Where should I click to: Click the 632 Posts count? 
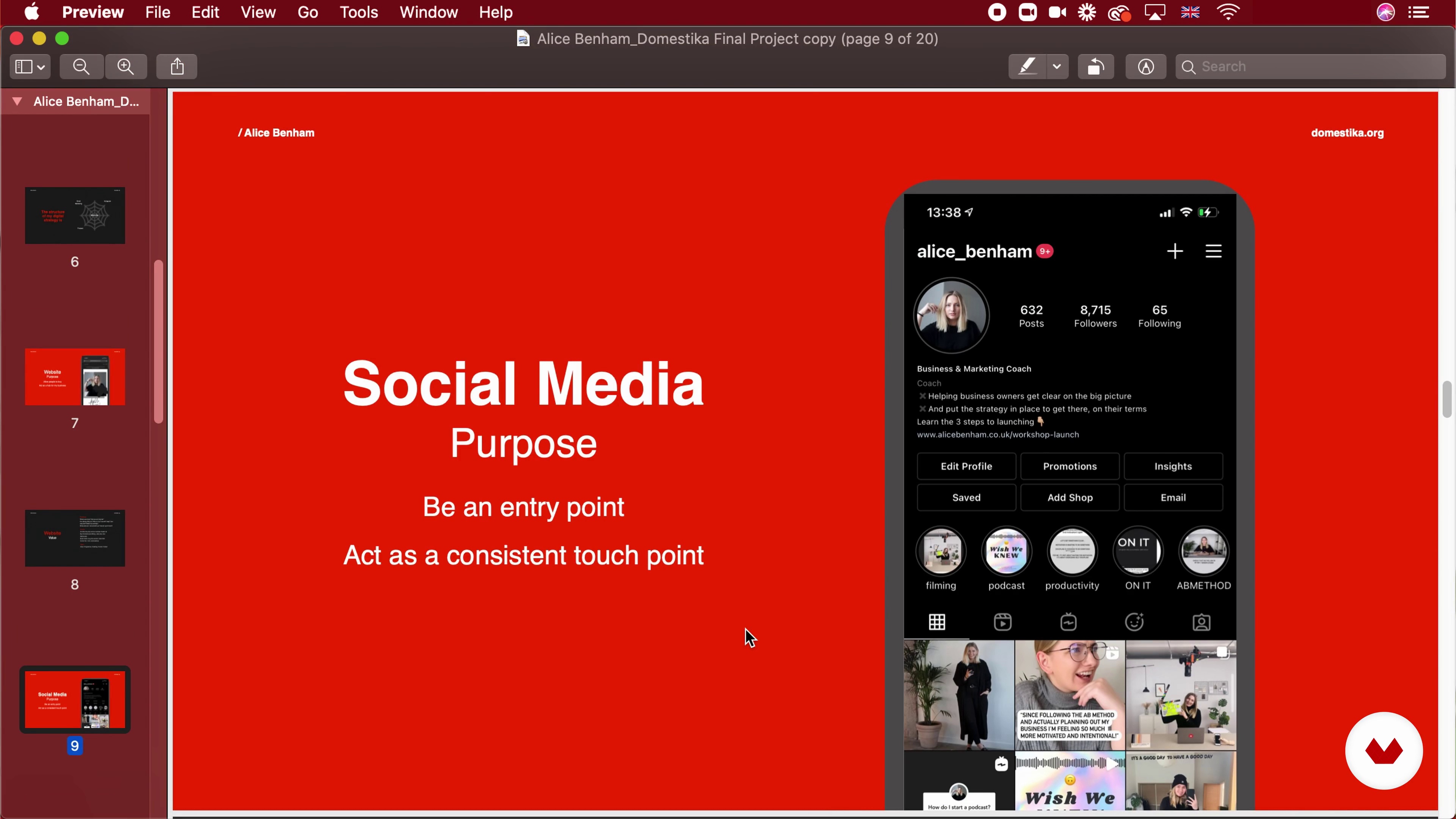tap(1031, 316)
